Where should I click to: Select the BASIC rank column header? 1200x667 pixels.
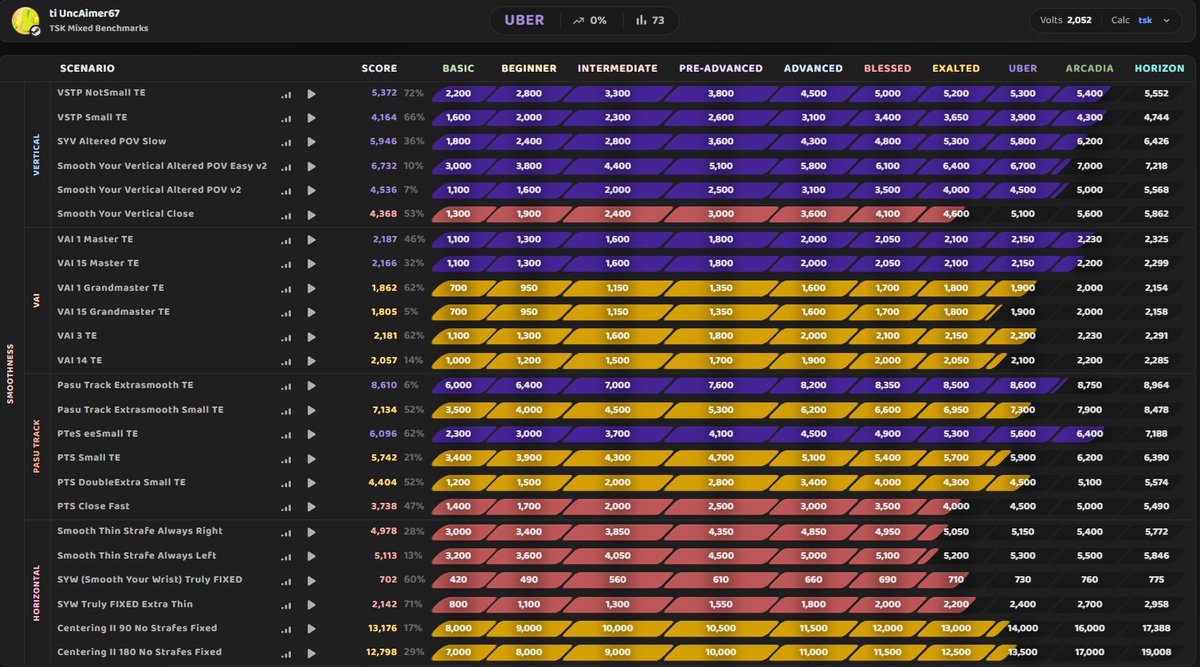click(x=458, y=69)
